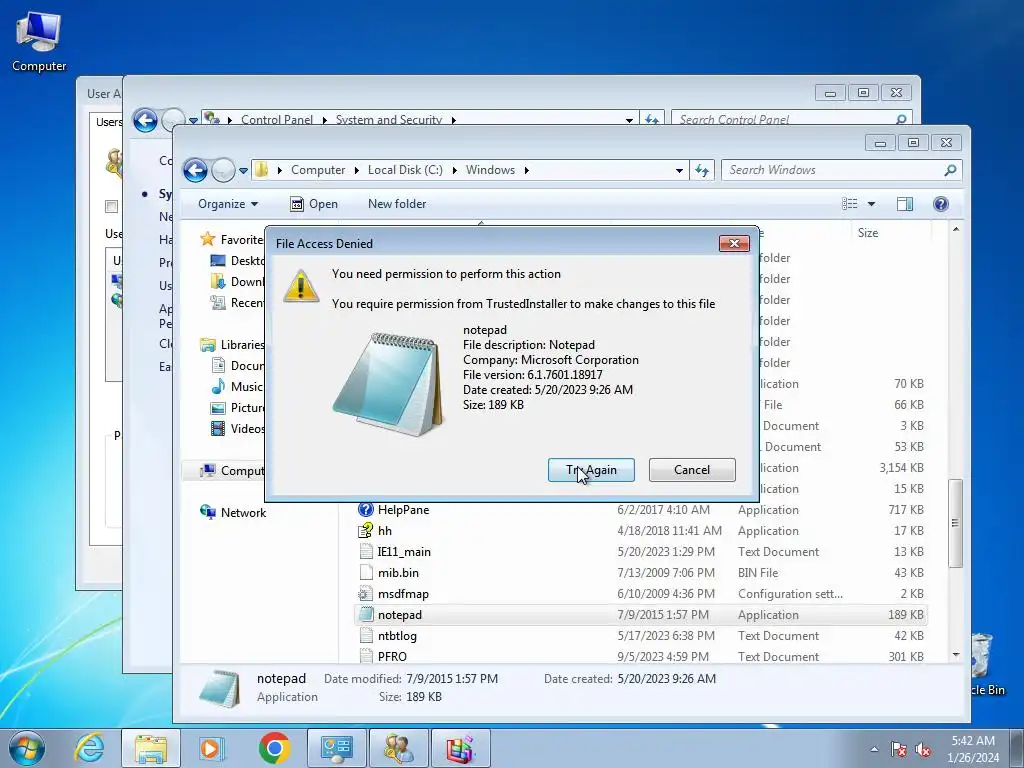Select Network in navigation pane
The height and width of the screenshot is (768, 1024).
pos(233,513)
